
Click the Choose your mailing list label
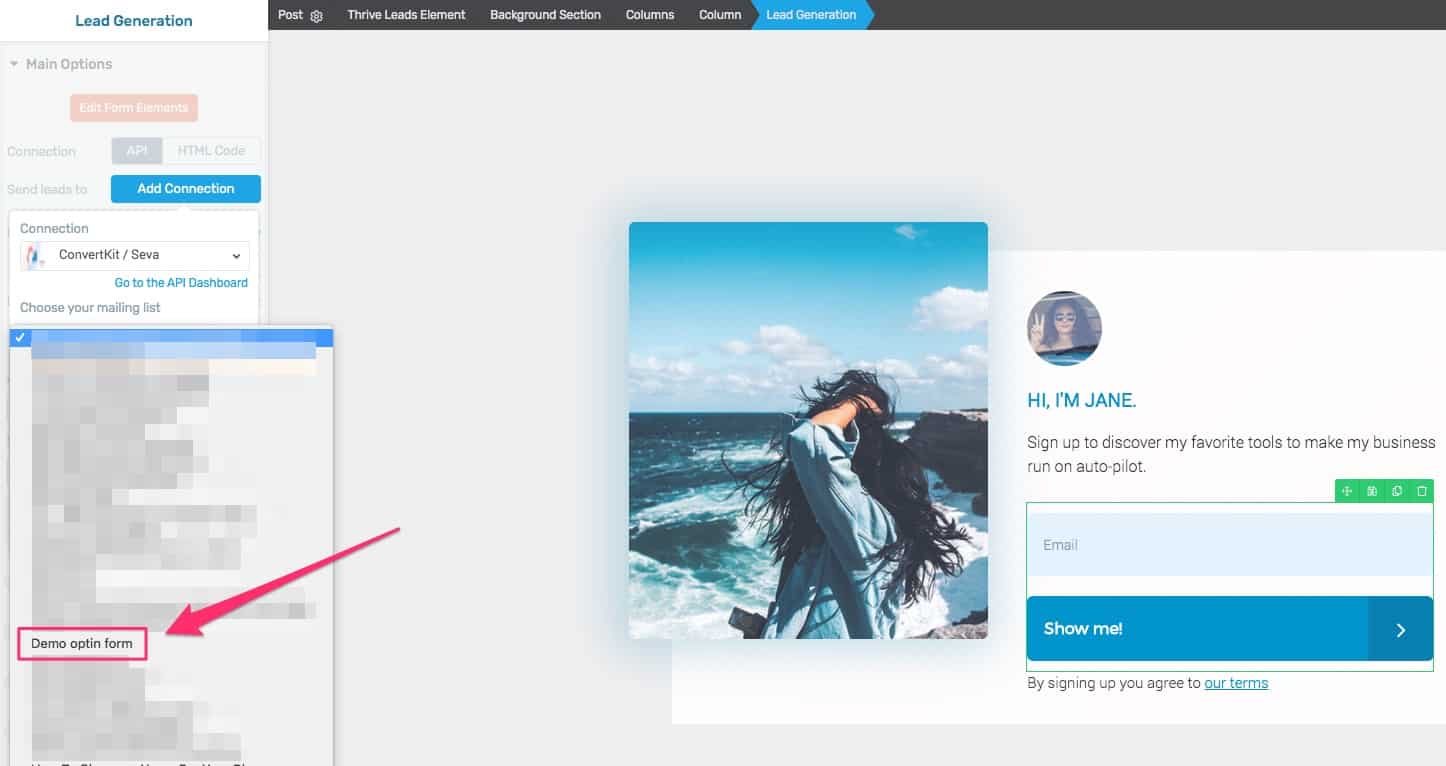tap(90, 307)
